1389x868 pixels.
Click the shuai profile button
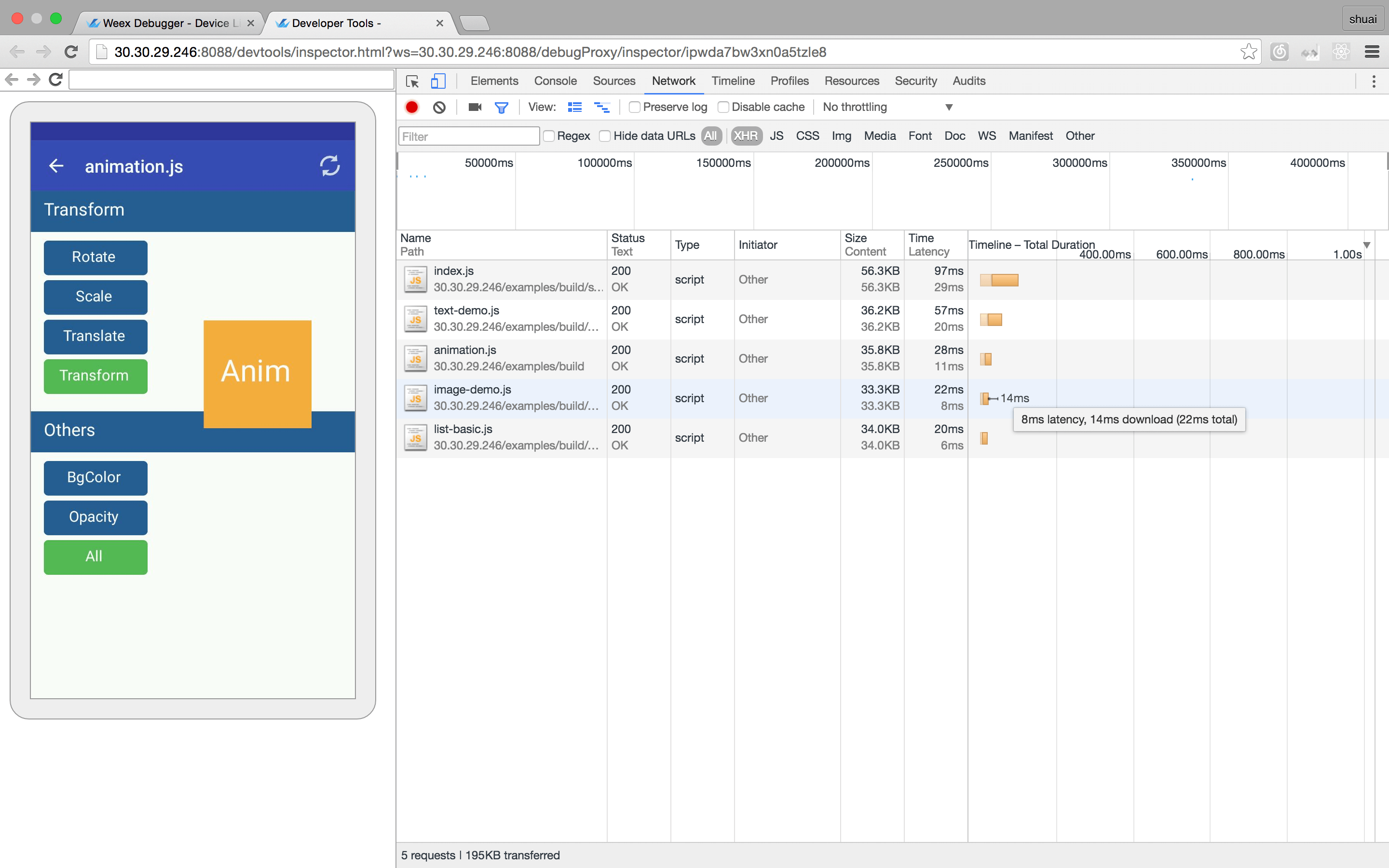coord(1362,19)
